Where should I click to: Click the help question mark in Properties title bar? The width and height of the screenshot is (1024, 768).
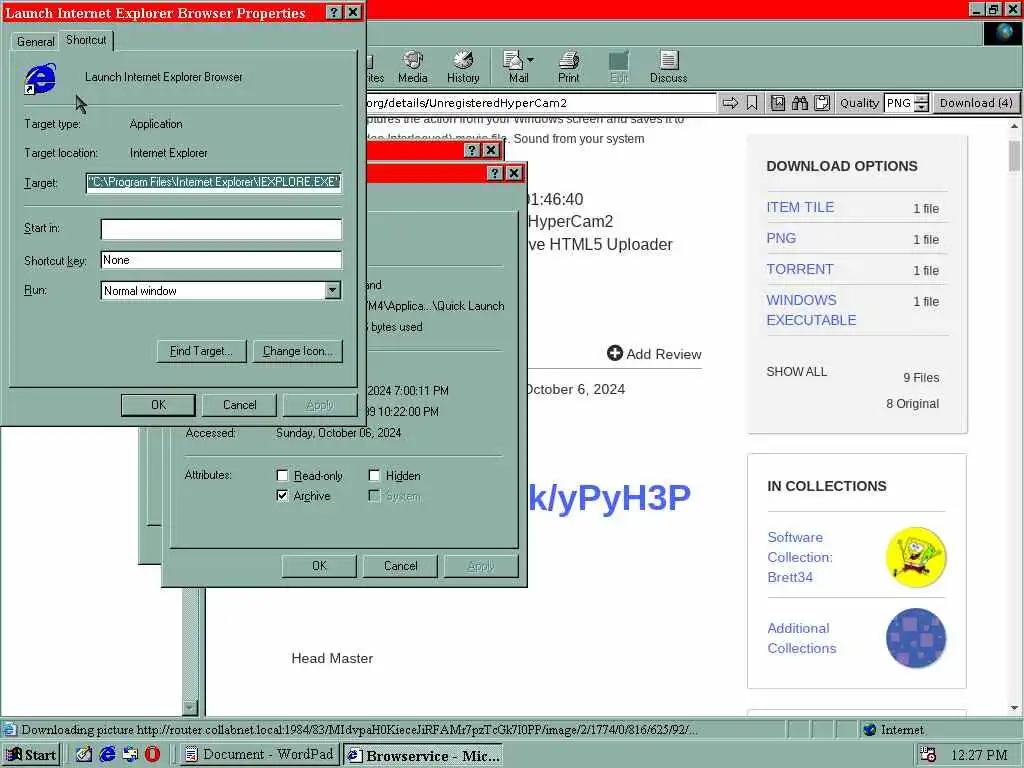(x=334, y=12)
